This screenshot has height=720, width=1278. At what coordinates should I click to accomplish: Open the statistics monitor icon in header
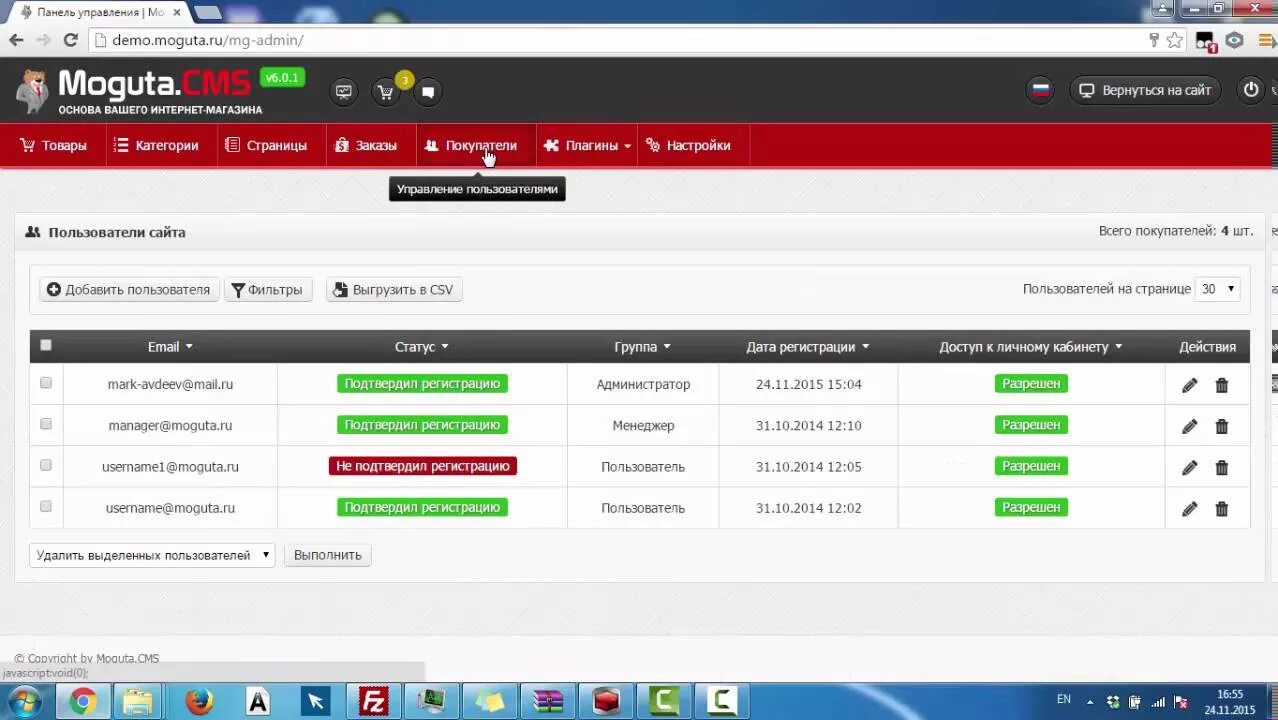tap(344, 91)
